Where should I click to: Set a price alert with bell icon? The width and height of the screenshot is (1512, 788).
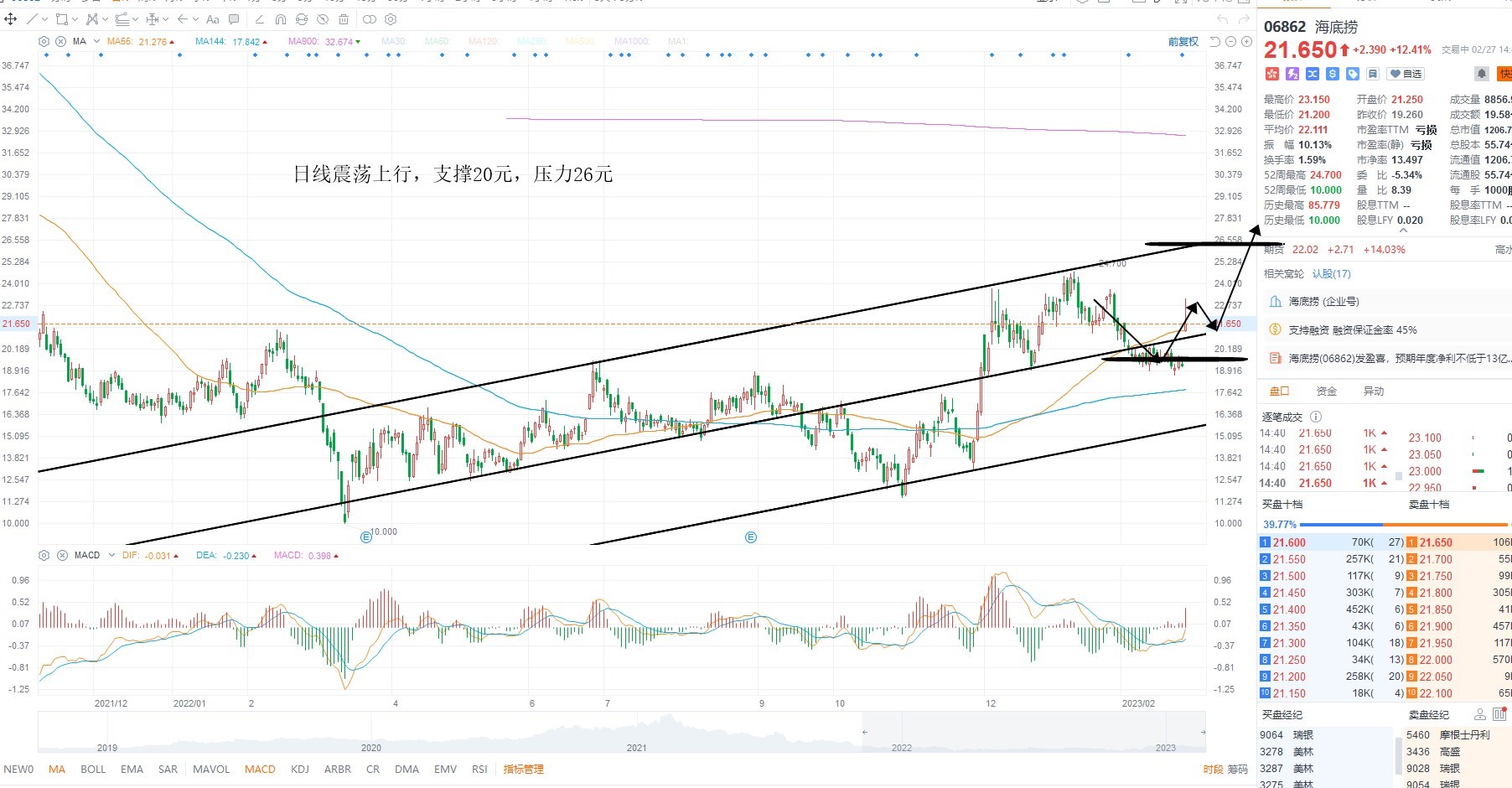point(1482,74)
